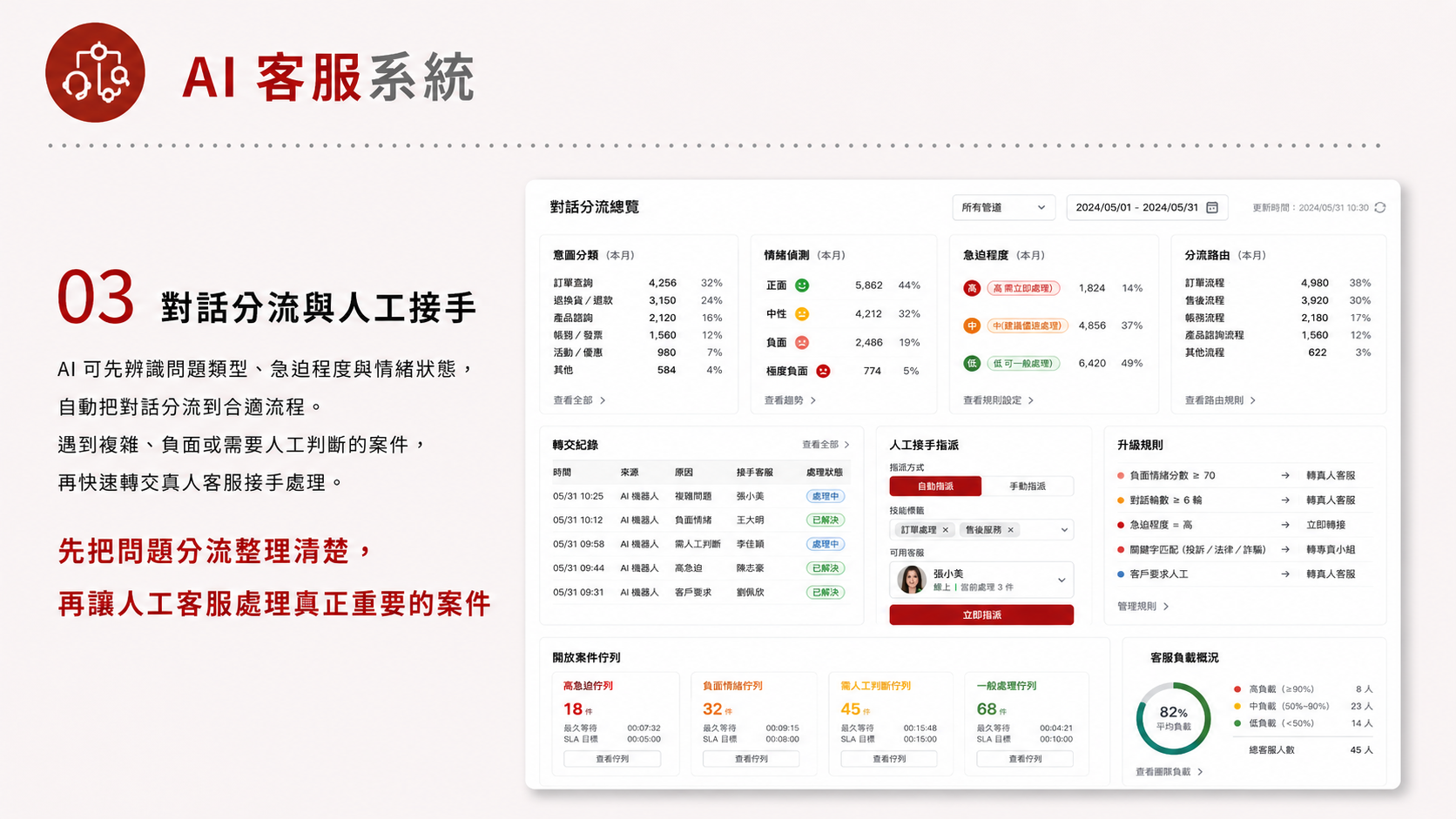Open 管理規則 link
This screenshot has height=819, width=1456.
tap(1143, 607)
